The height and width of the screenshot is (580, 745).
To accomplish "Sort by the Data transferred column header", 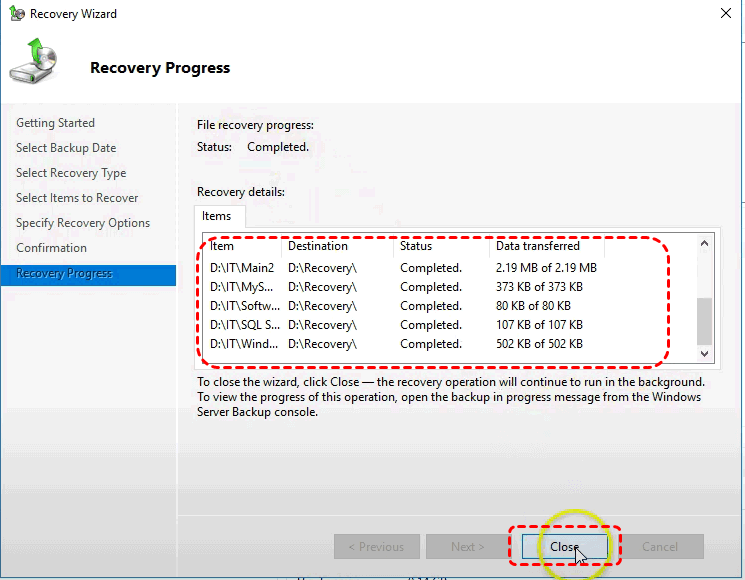I will 538,246.
